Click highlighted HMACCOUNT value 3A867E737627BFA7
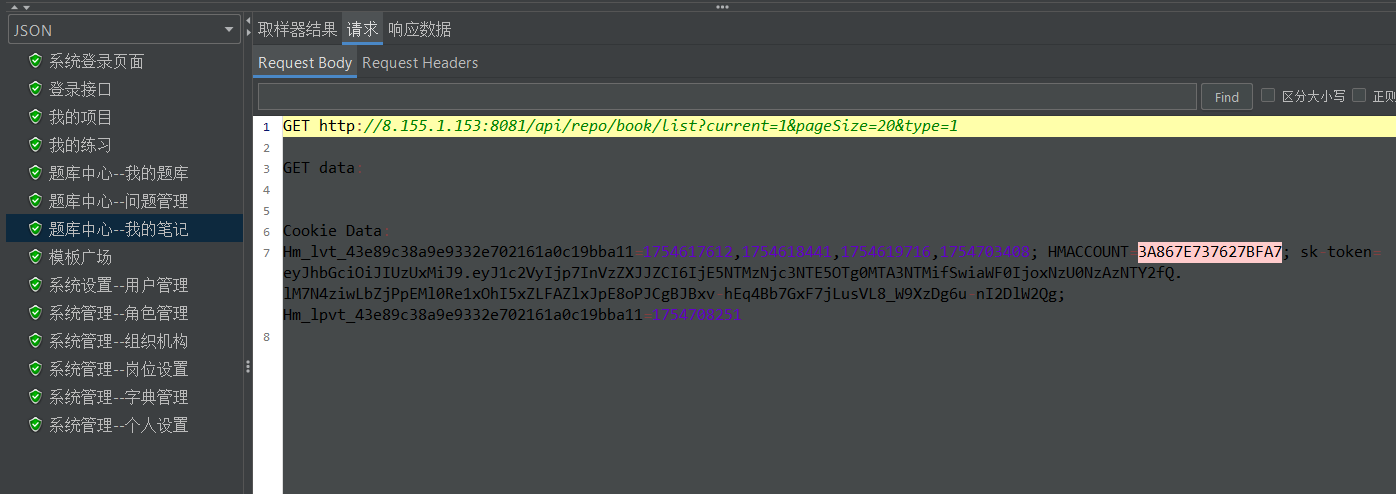This screenshot has width=1396, height=494. click(1210, 252)
